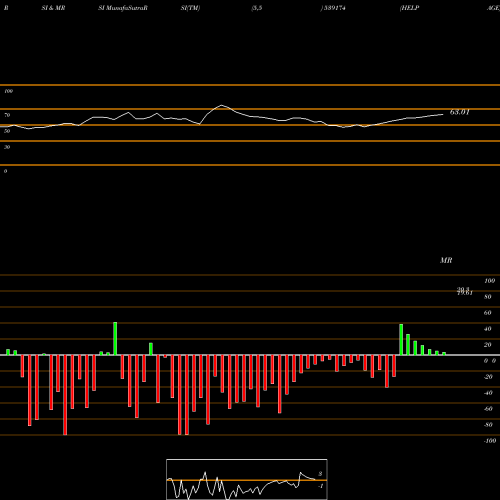Click the 70 level label on the RSI axis
This screenshot has height=500, width=500.
point(7,115)
